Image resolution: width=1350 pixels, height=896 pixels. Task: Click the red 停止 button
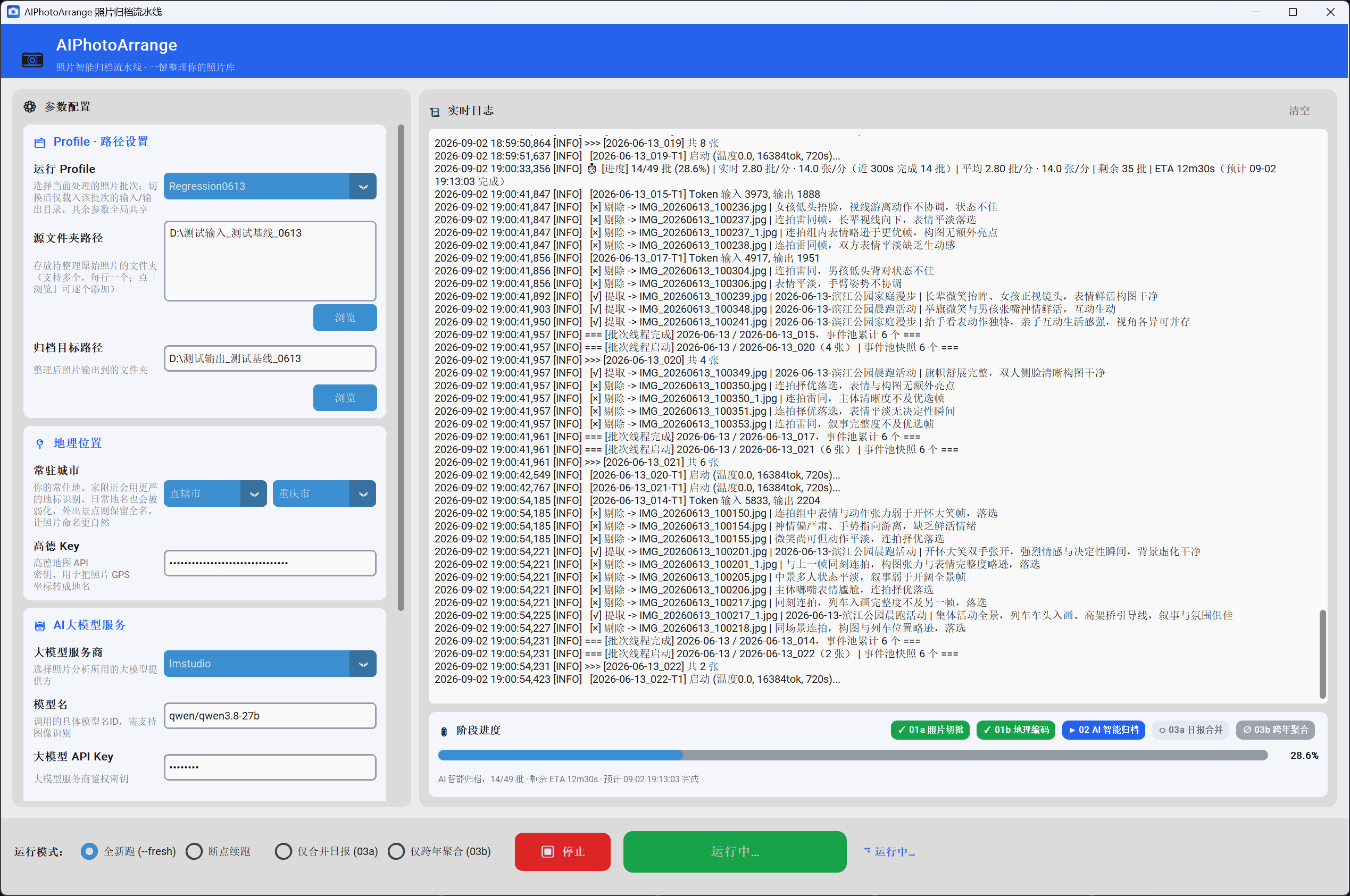tap(562, 851)
